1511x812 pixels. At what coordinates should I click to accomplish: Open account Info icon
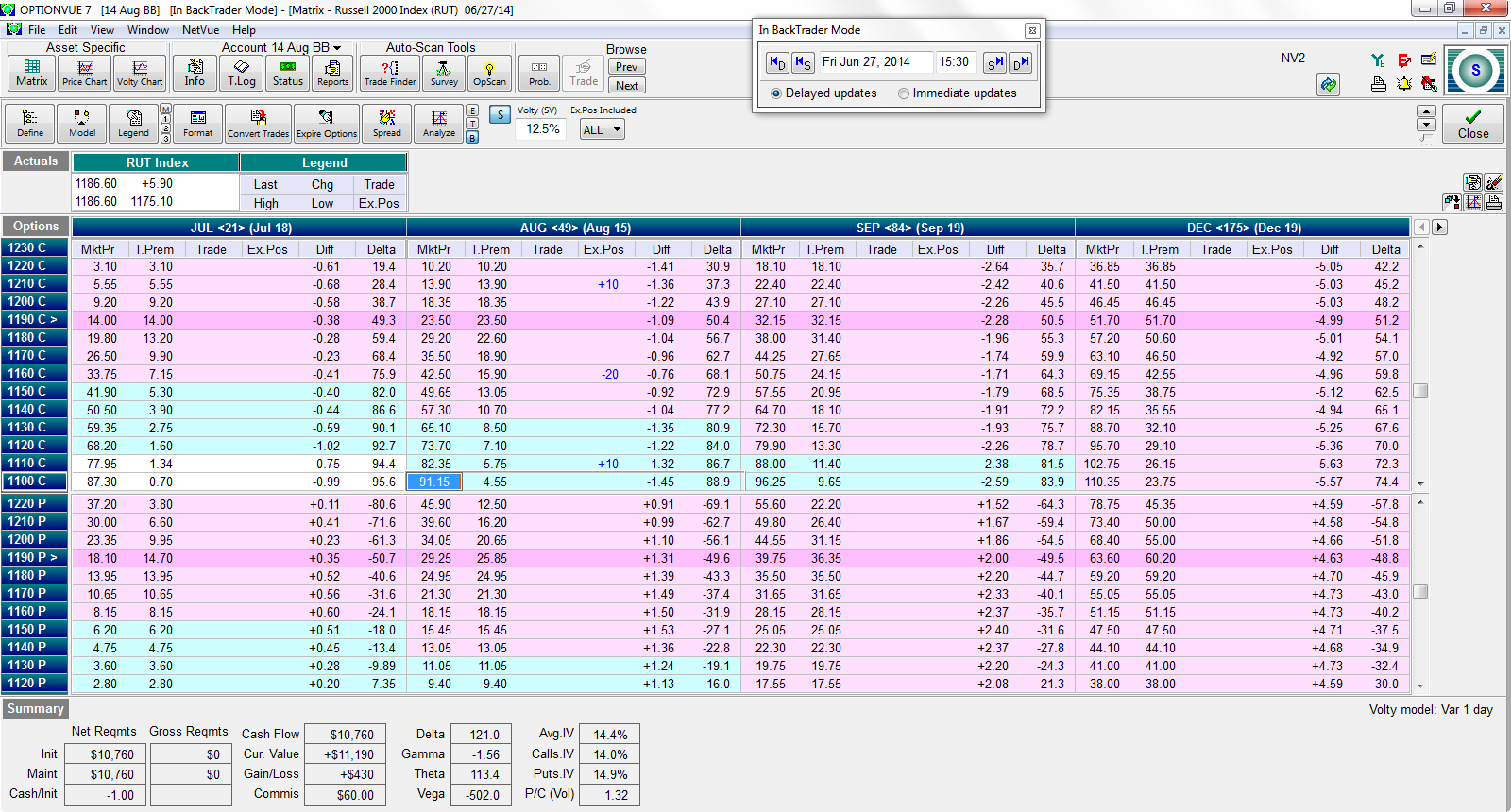pos(195,73)
